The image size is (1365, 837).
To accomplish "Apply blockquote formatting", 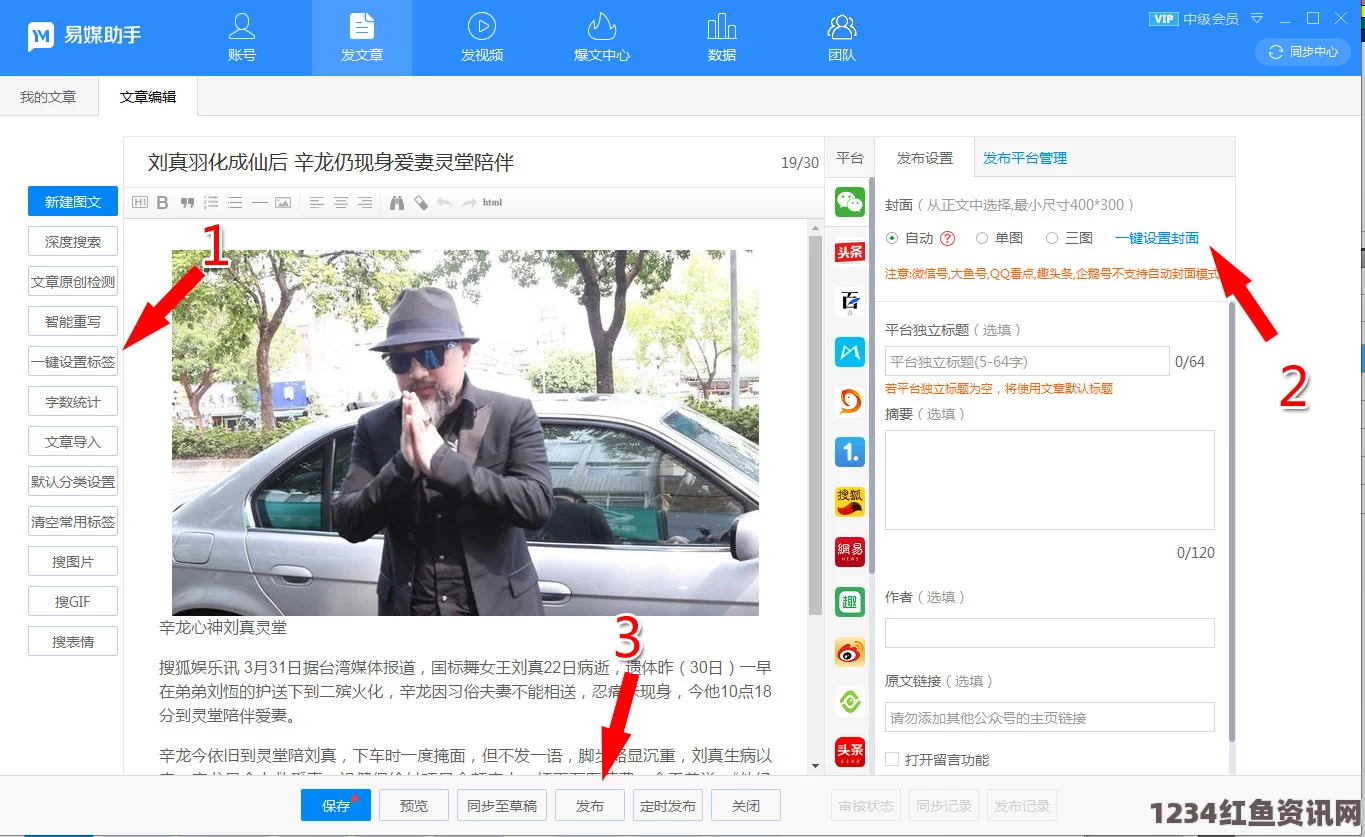I will [187, 202].
